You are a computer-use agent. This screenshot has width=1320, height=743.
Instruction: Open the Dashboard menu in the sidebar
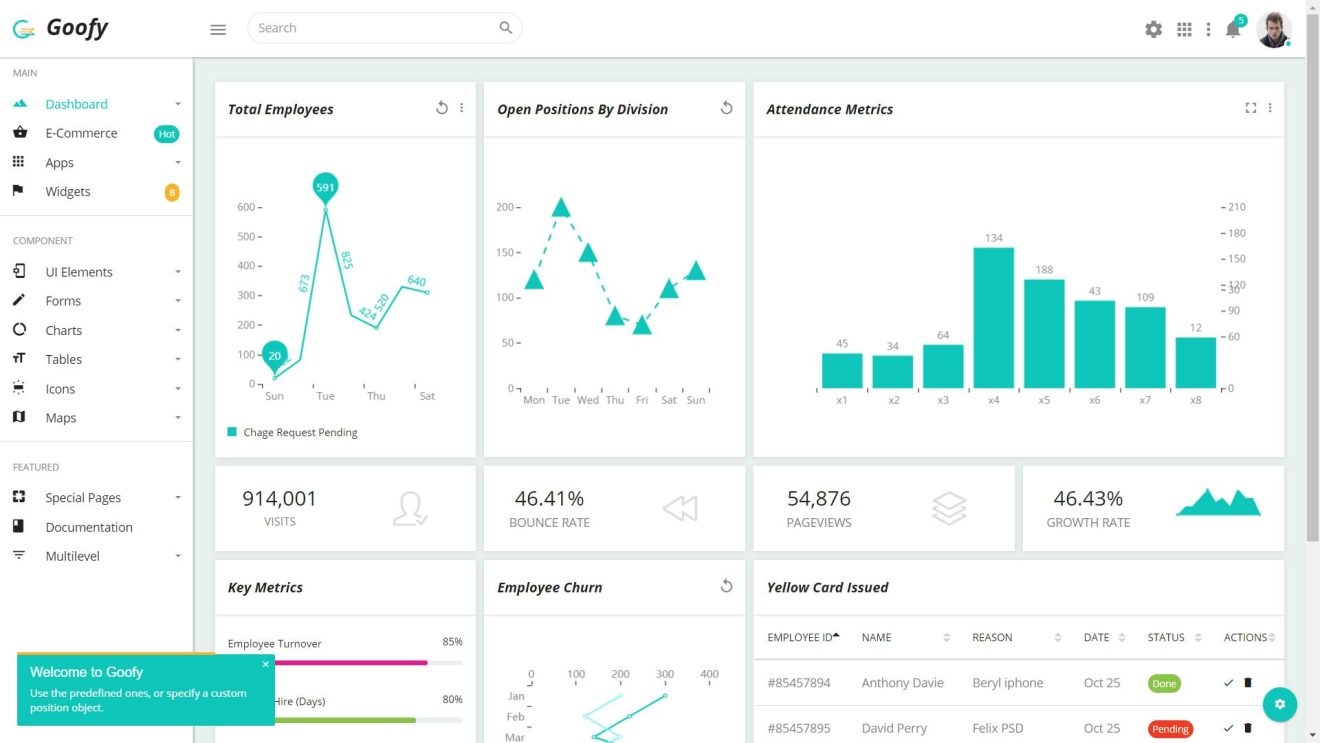tap(77, 103)
